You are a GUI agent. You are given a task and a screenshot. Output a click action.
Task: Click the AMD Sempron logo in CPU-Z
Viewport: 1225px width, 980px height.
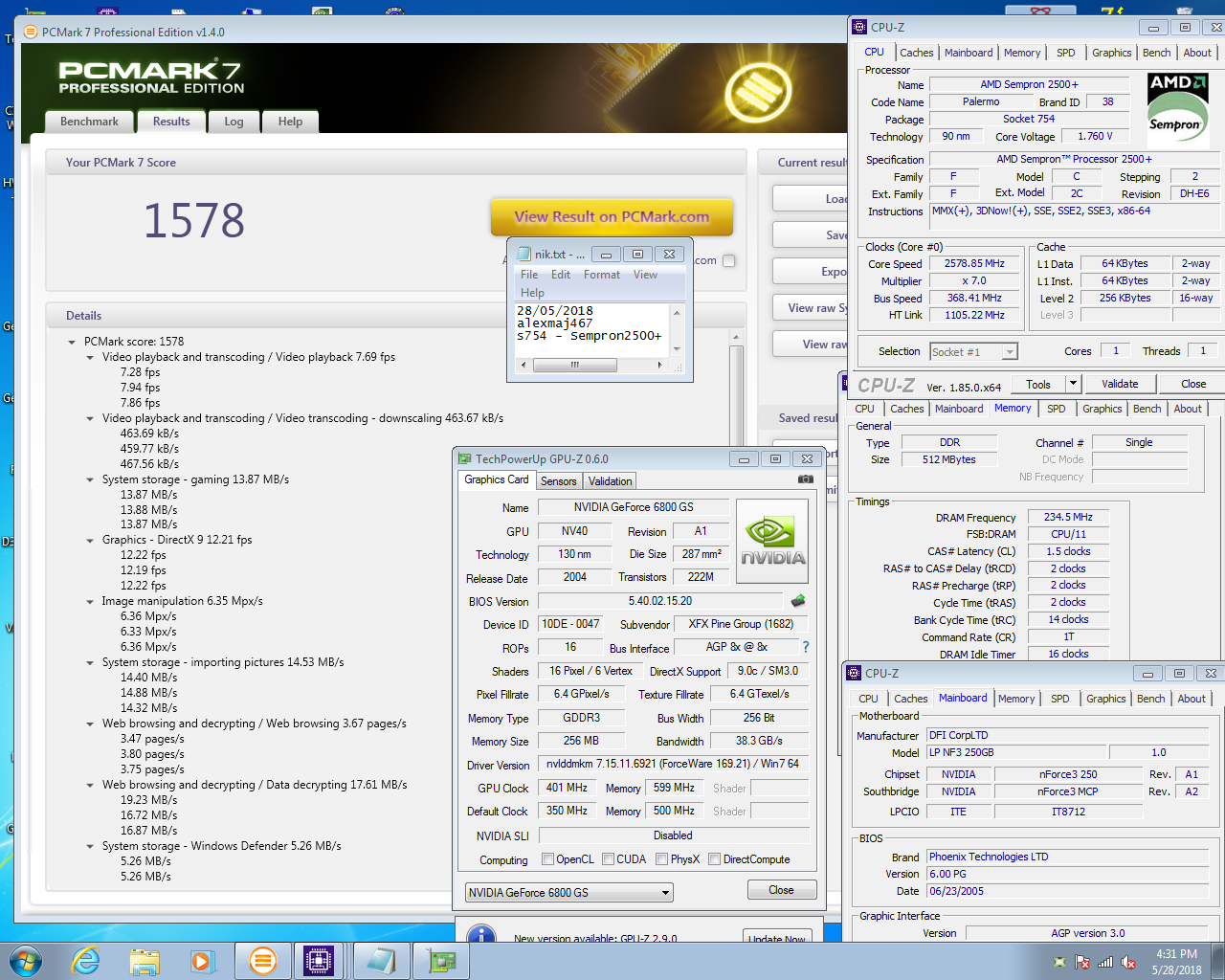click(1176, 109)
